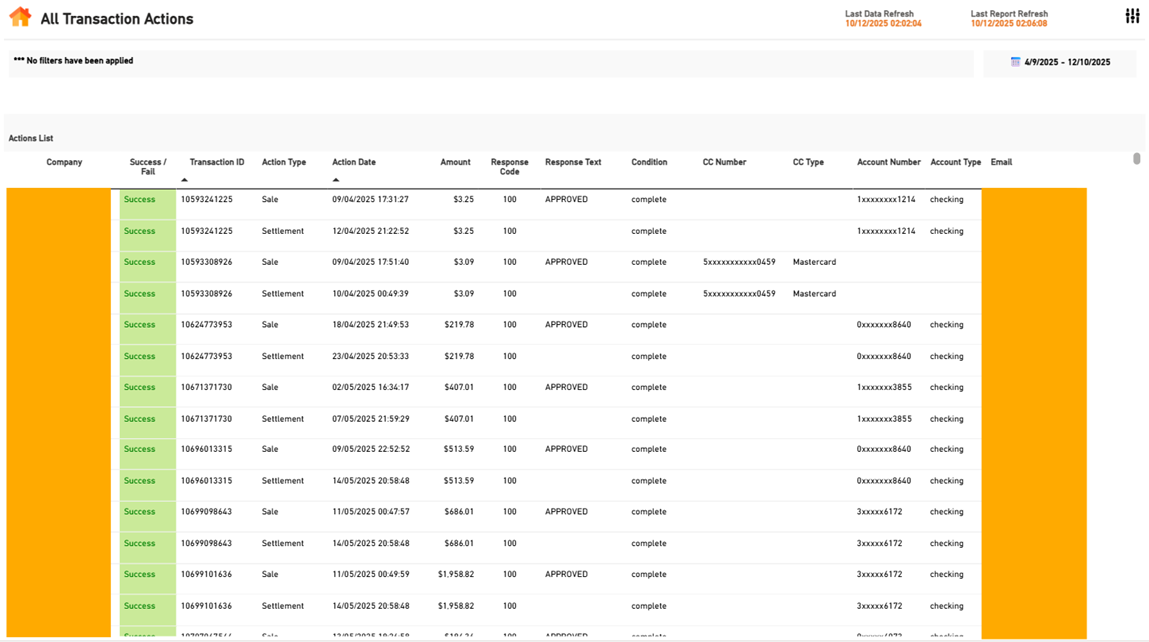
Task: Select Transaction ID 10699101636 in the Settlement row
Action: (207, 606)
